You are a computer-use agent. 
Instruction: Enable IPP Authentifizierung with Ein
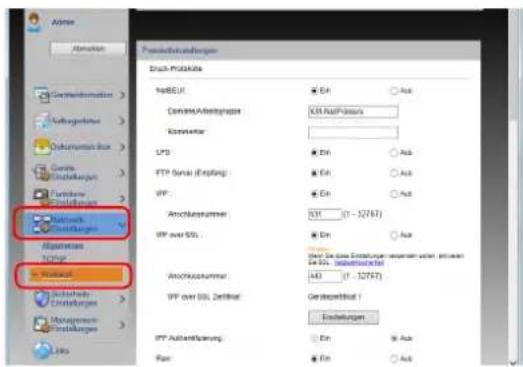(x=314, y=338)
